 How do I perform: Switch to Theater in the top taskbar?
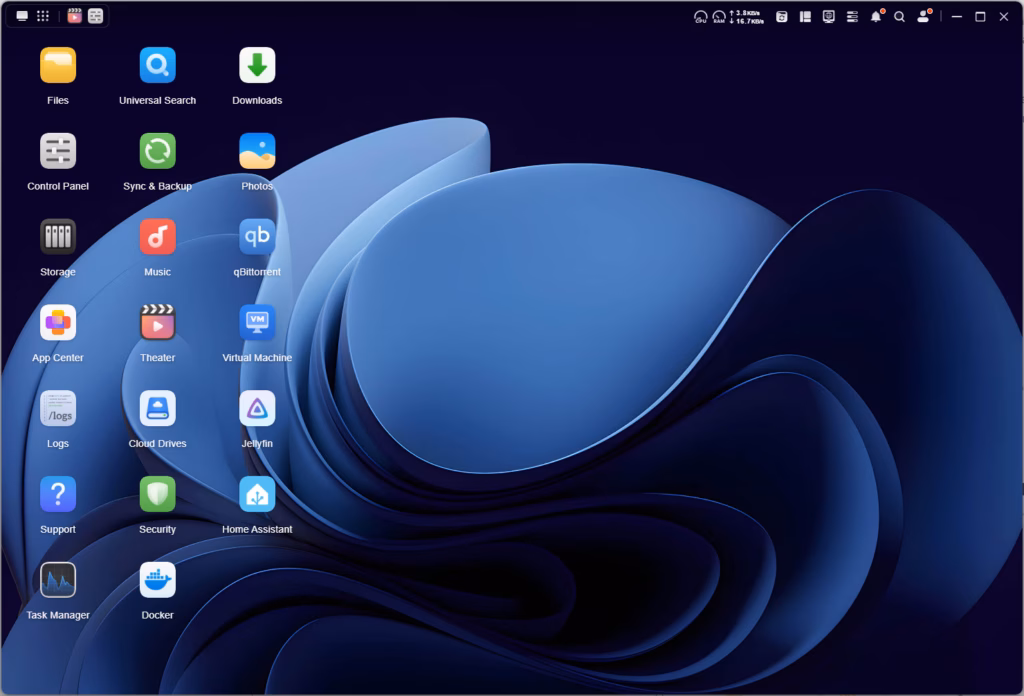tap(75, 16)
